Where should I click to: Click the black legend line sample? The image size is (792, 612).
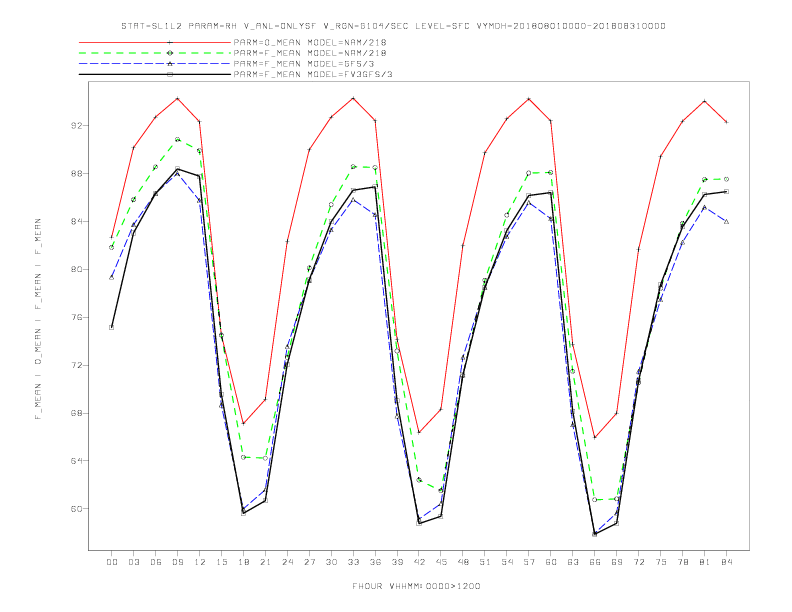tap(155, 74)
